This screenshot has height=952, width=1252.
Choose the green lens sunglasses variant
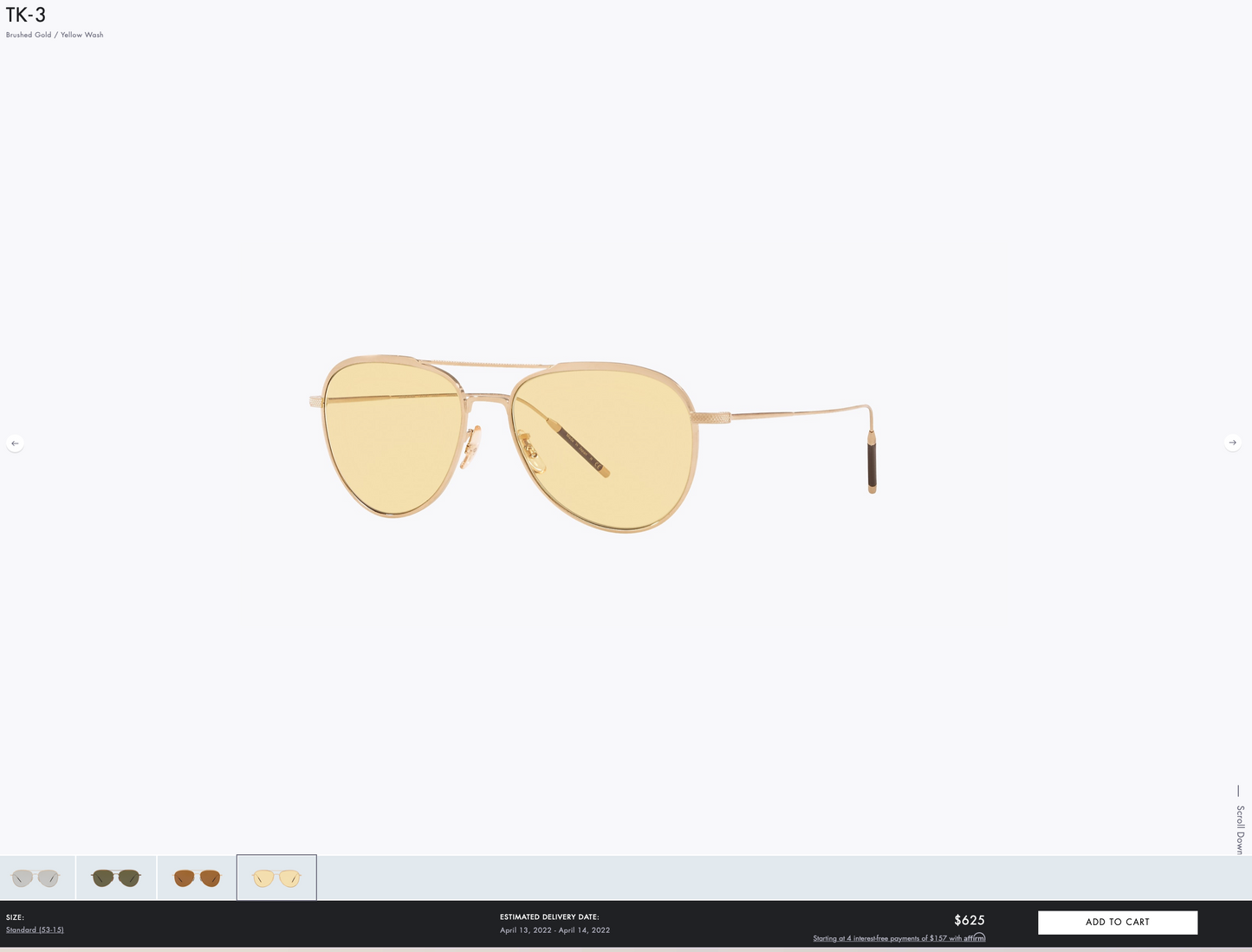point(116,878)
